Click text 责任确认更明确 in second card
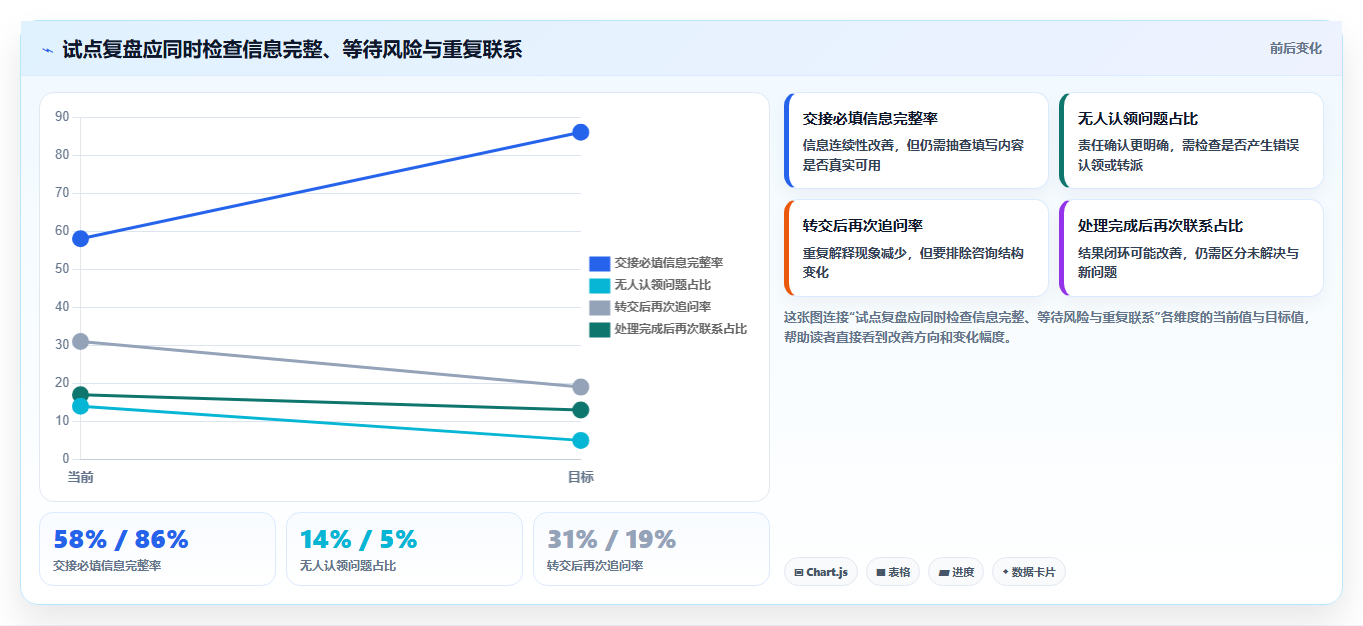 point(1123,145)
